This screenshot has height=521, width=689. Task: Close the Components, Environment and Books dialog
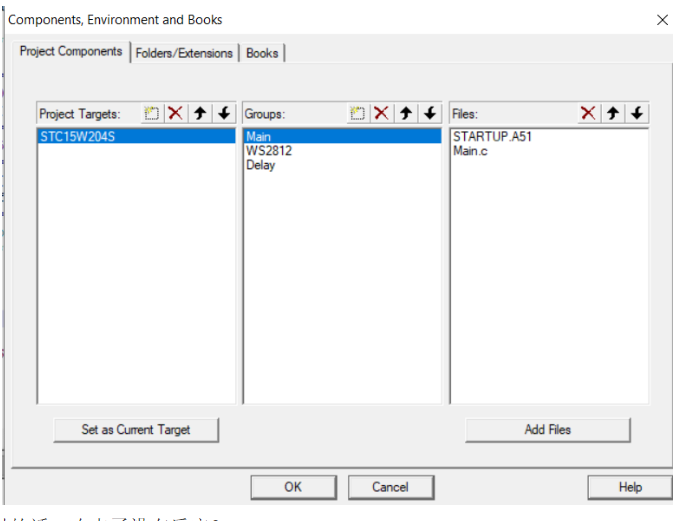click(663, 20)
